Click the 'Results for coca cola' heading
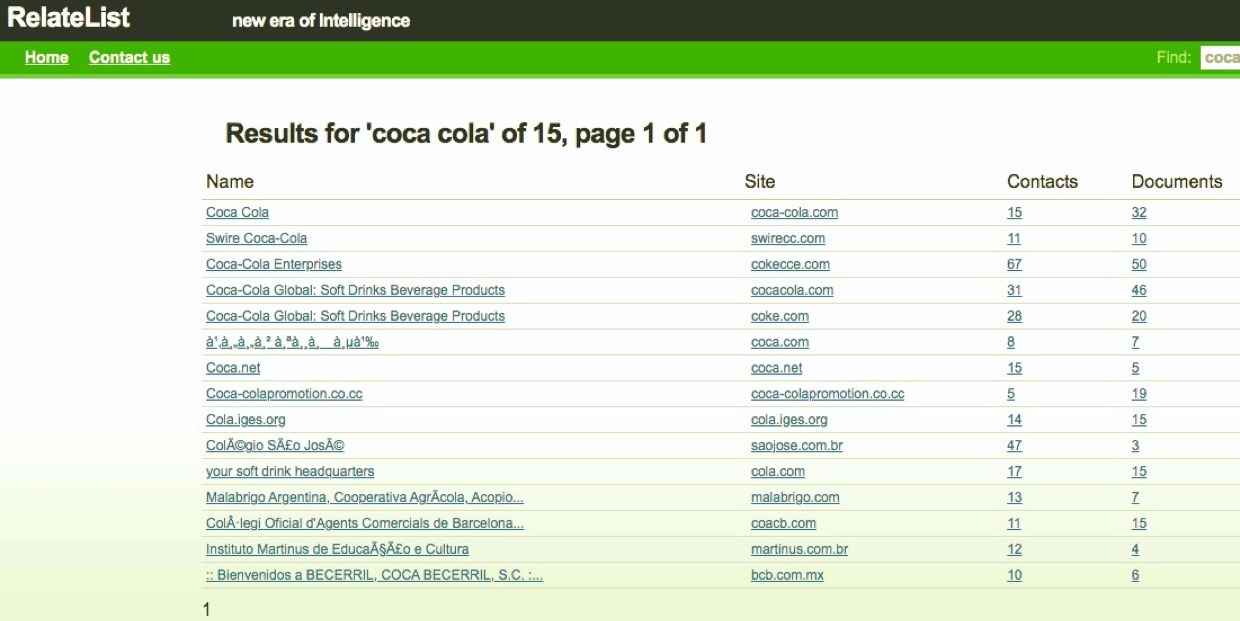The width and height of the screenshot is (1240, 621). click(466, 134)
